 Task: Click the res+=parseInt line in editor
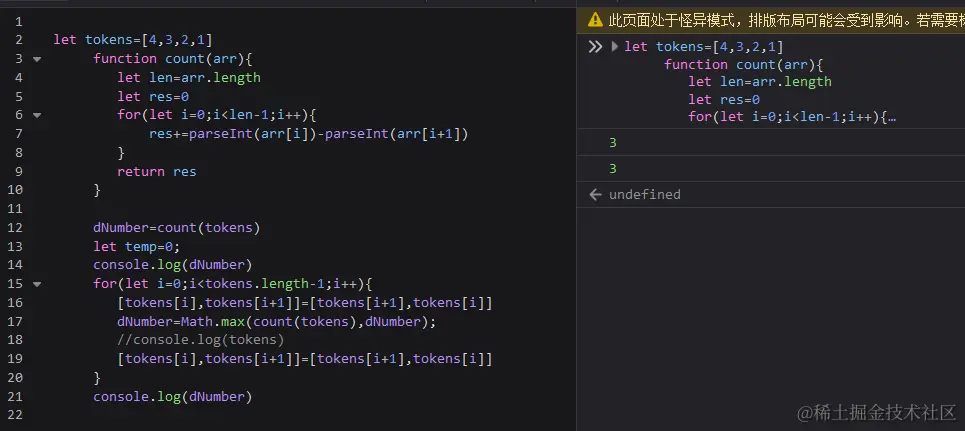point(308,134)
